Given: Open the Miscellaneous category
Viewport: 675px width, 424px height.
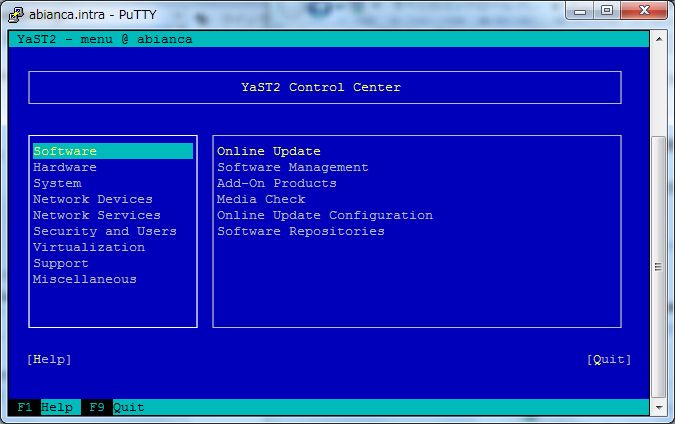Looking at the screenshot, I should pyautogui.click(x=85, y=279).
